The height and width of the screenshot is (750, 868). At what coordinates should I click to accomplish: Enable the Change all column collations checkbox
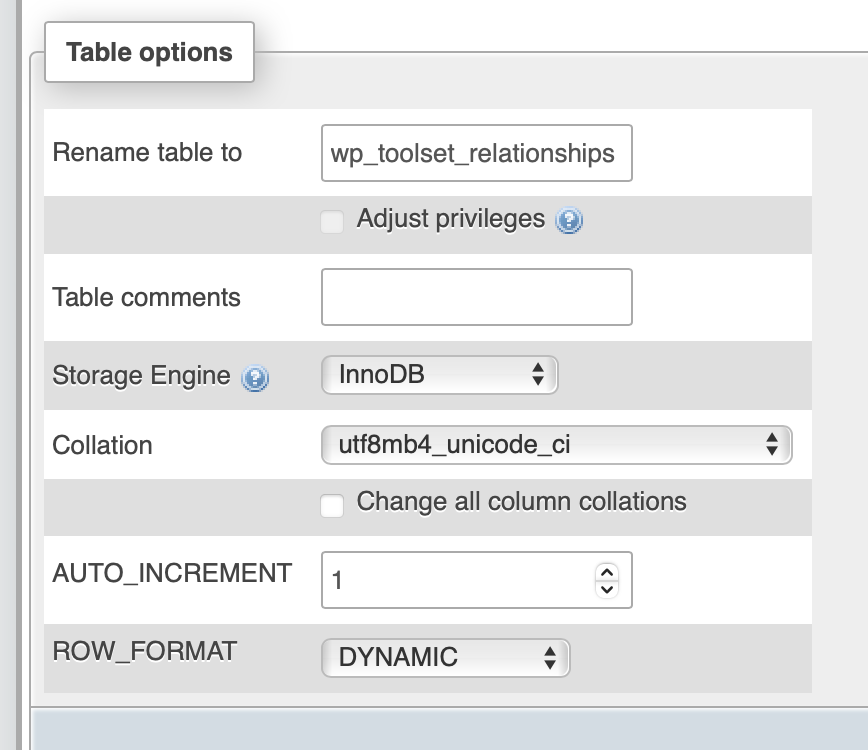pyautogui.click(x=332, y=504)
